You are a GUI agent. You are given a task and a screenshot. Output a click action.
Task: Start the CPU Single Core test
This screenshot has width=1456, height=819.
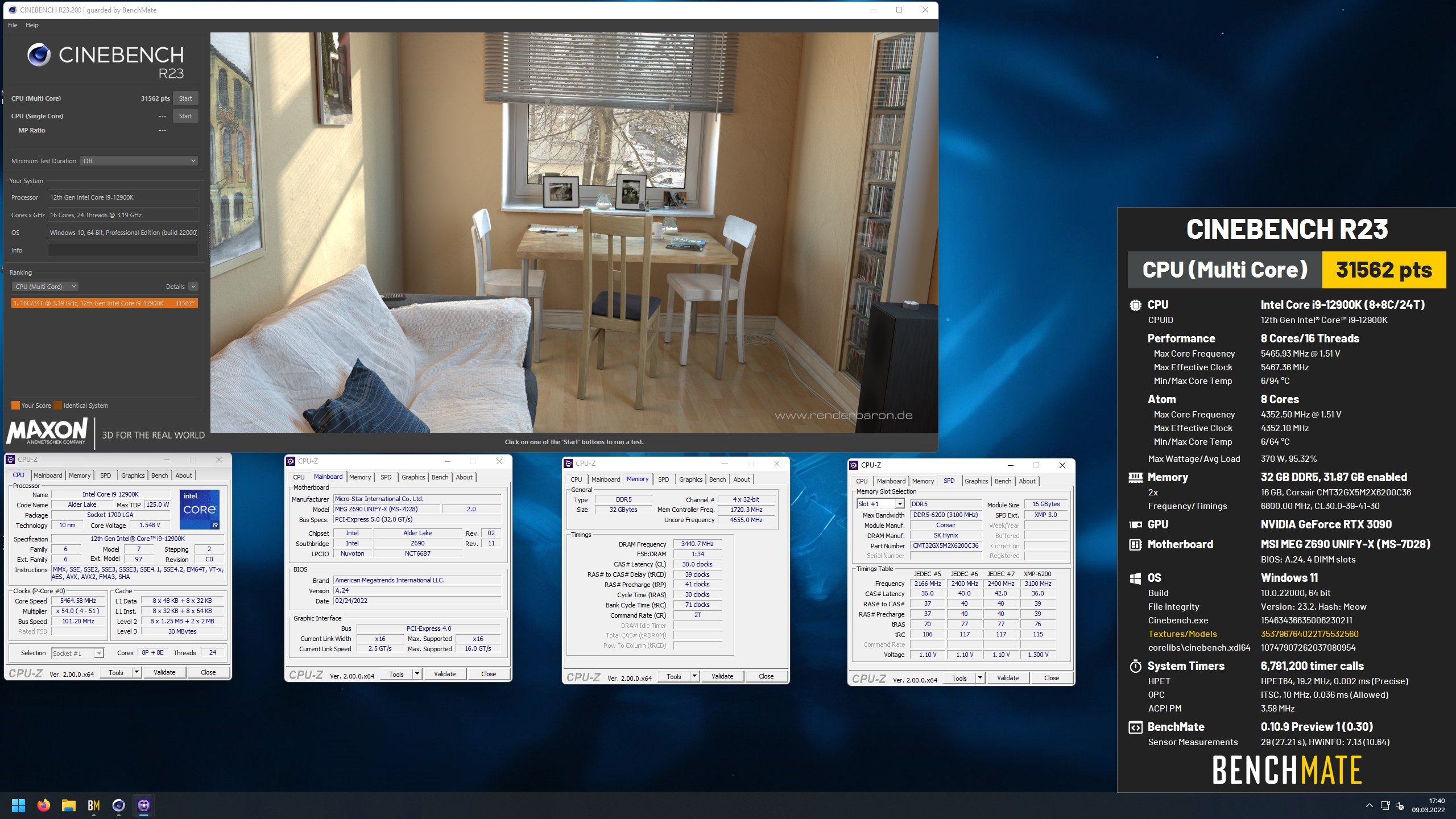185,116
